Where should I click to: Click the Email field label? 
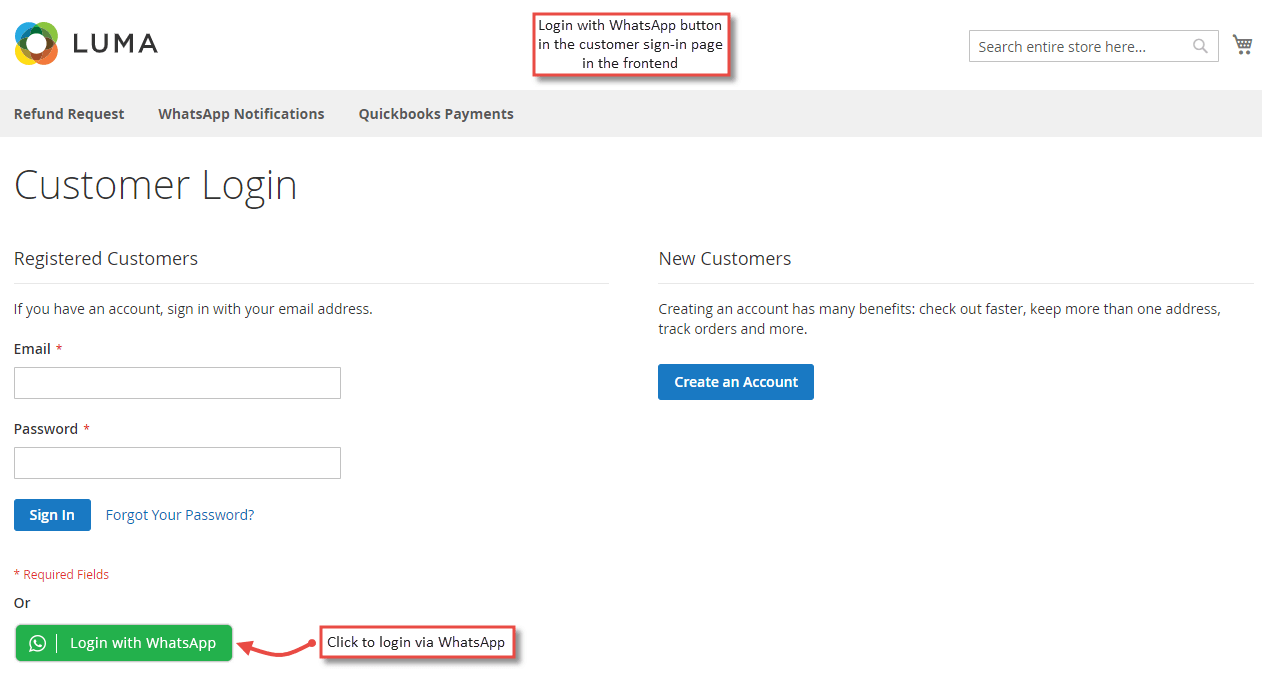pos(32,349)
